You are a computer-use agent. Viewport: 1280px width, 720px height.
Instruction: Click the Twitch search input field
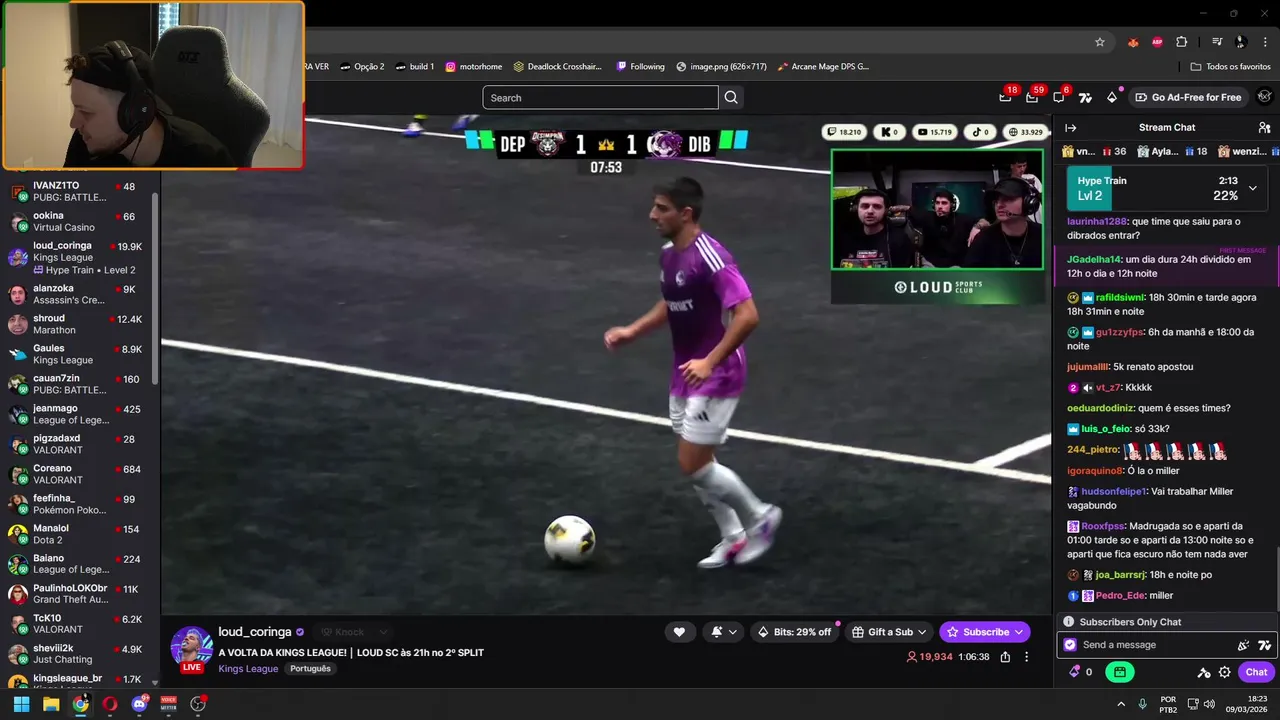coord(600,97)
